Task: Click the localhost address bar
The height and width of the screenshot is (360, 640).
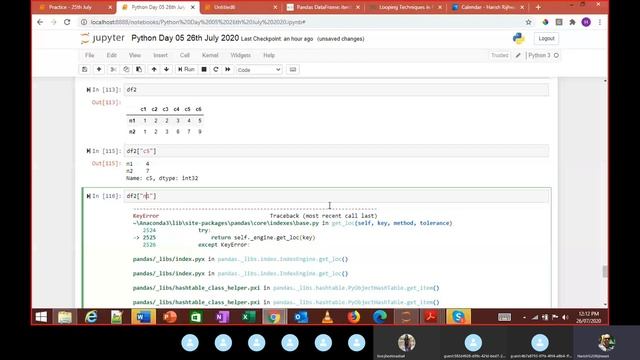Action: point(302,22)
